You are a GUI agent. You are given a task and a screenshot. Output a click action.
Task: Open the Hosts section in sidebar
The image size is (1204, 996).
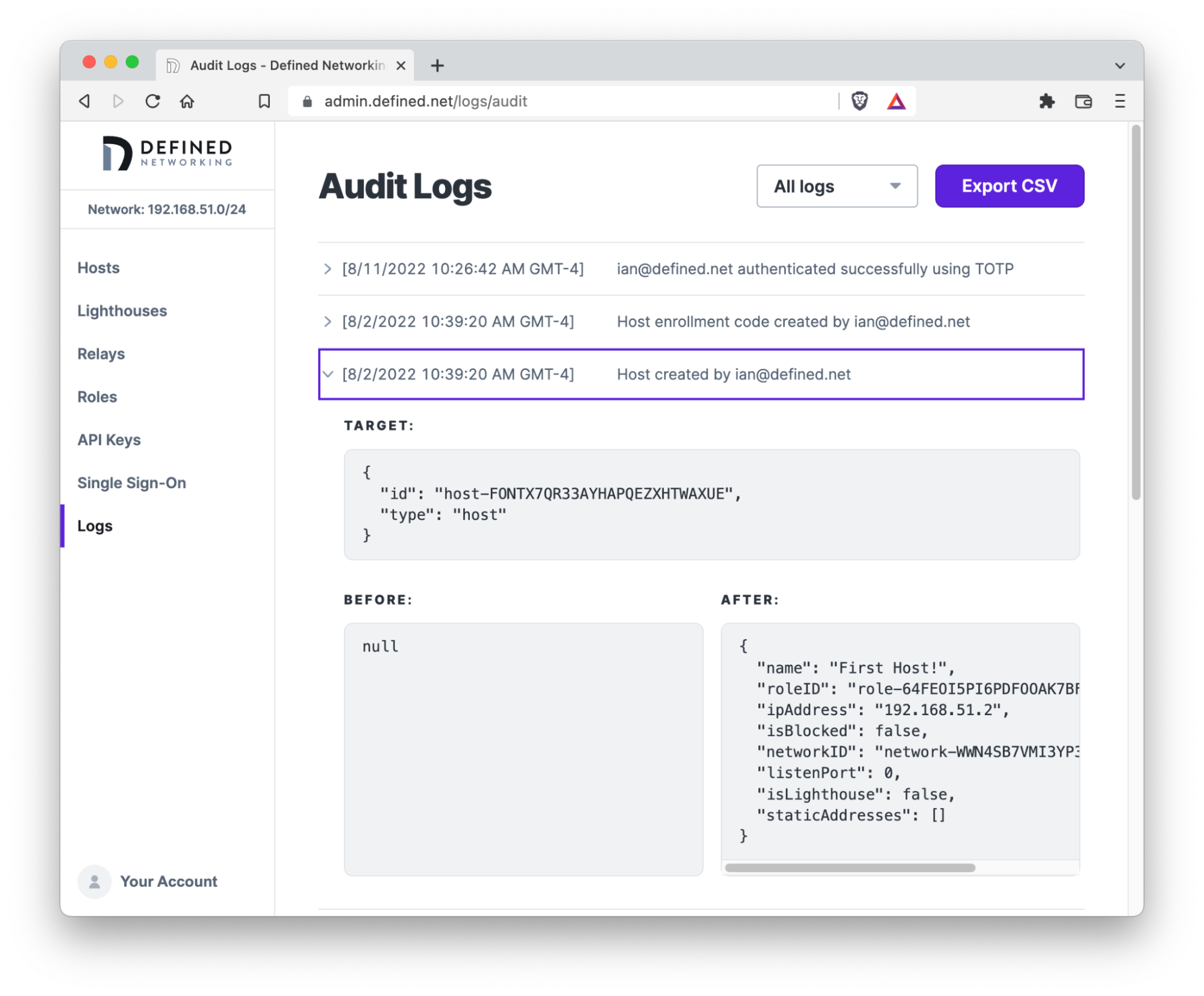click(98, 268)
